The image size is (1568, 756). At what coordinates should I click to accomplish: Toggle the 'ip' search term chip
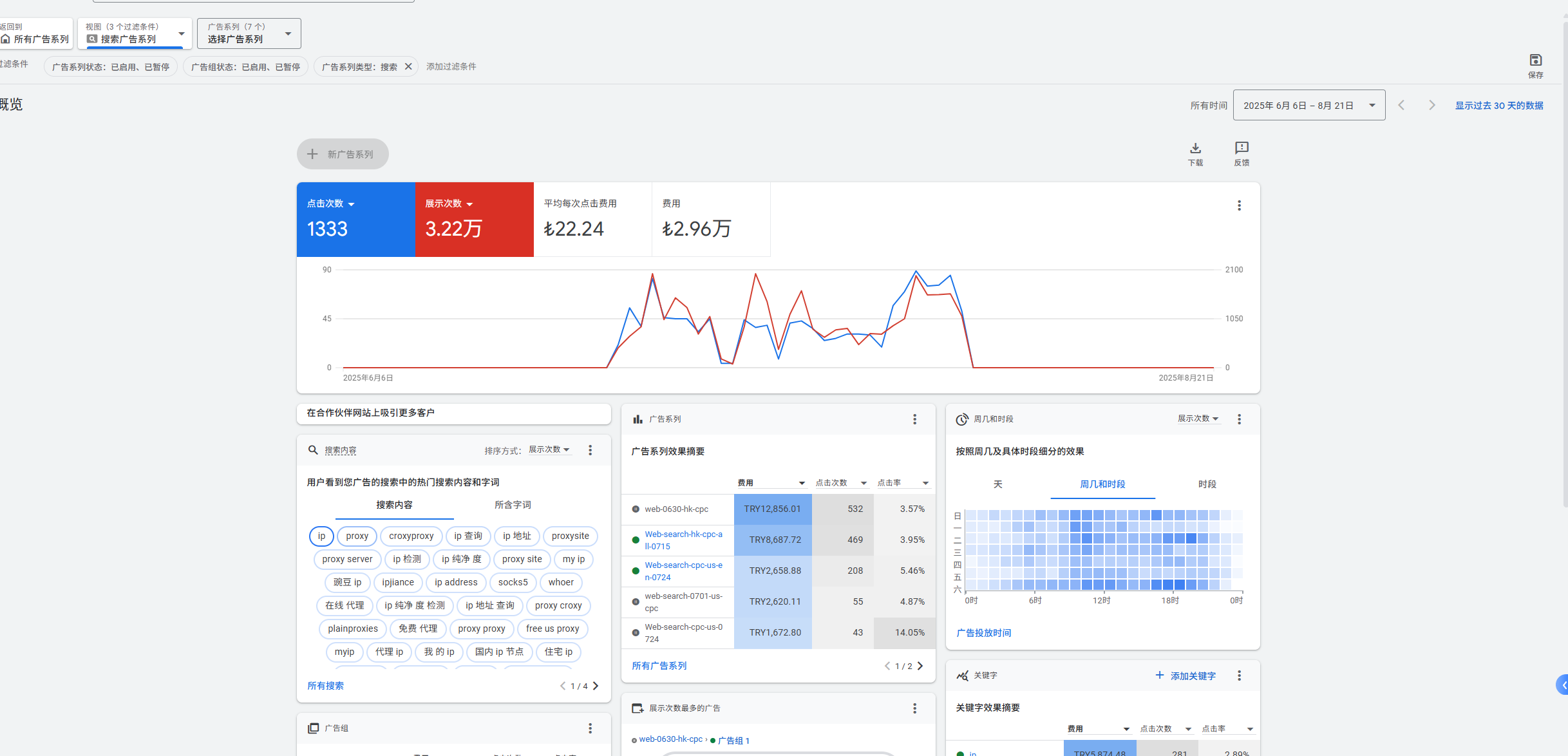tap(321, 536)
